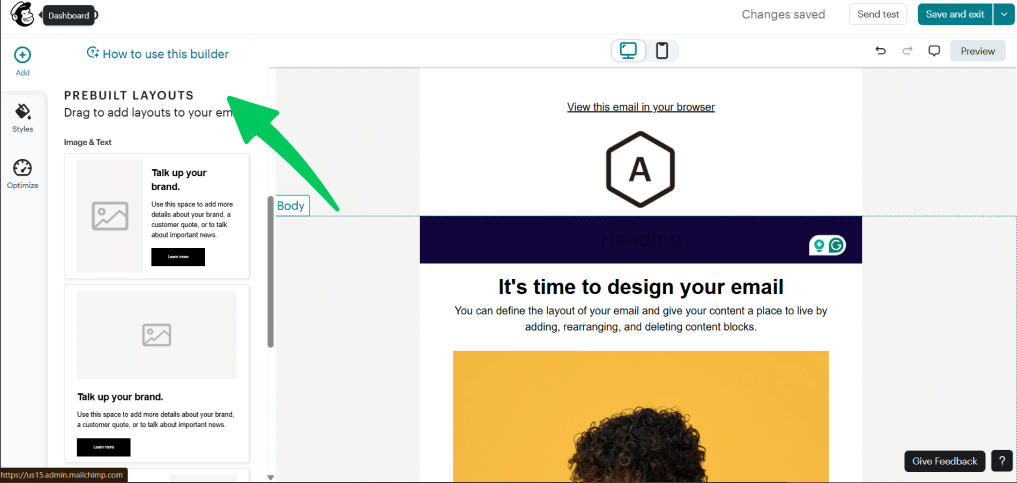1017x483 pixels.
Task: Click the scrollbar down arrow in layouts panel
Action: pos(270,478)
